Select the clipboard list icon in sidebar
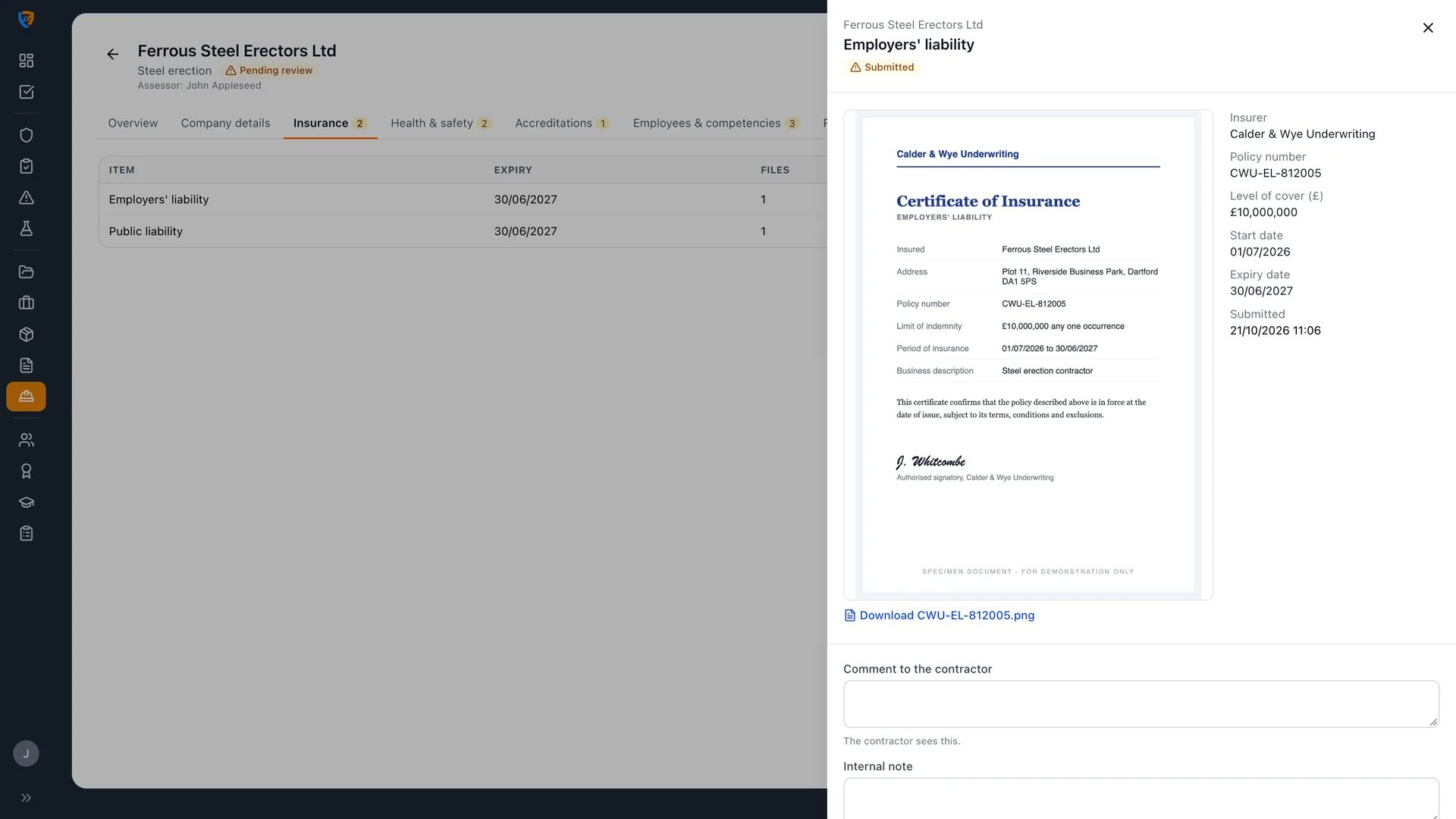Image resolution: width=1456 pixels, height=819 pixels. click(26, 534)
